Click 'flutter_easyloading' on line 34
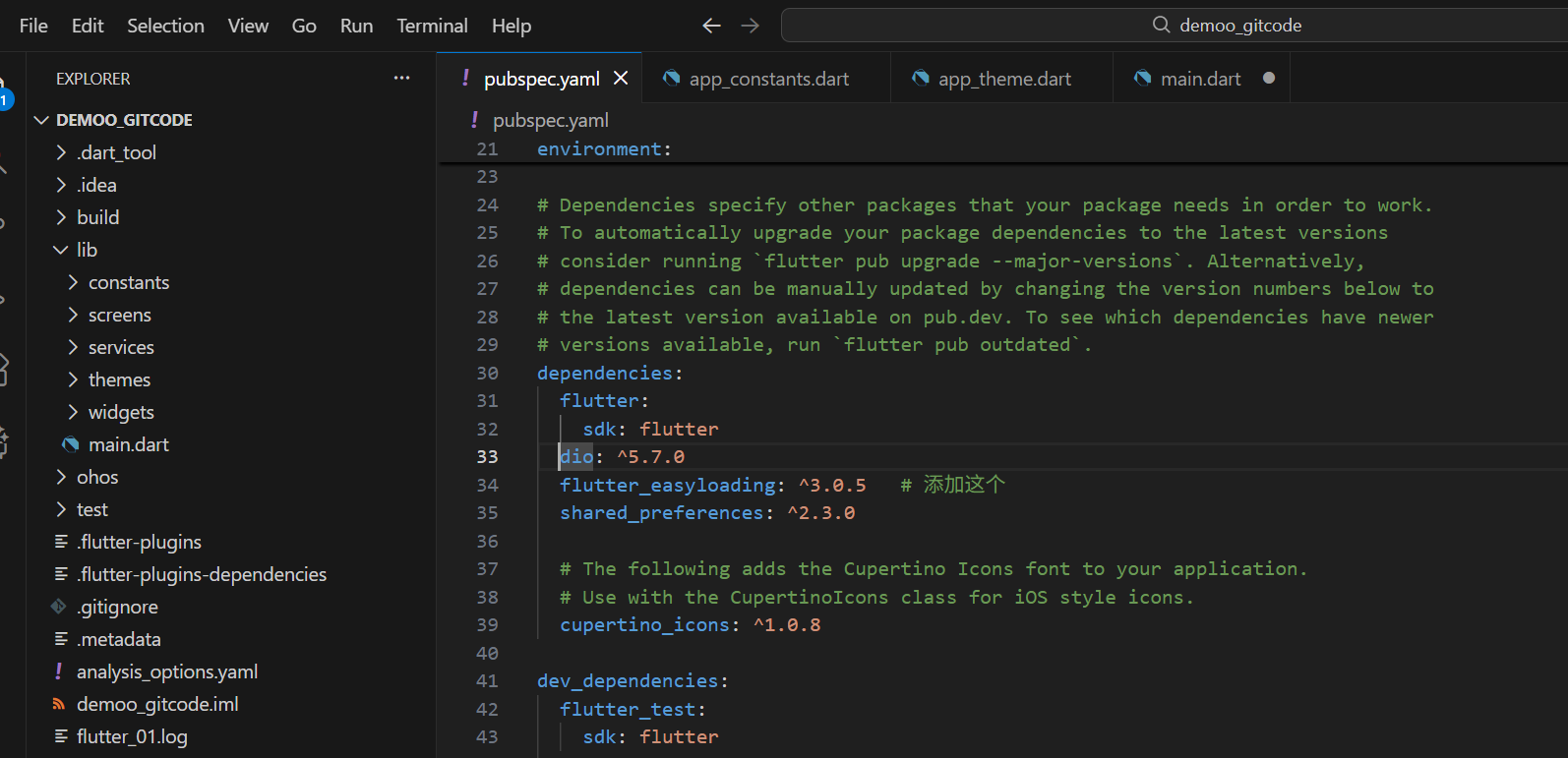The width and height of the screenshot is (1568, 758). coord(668,485)
